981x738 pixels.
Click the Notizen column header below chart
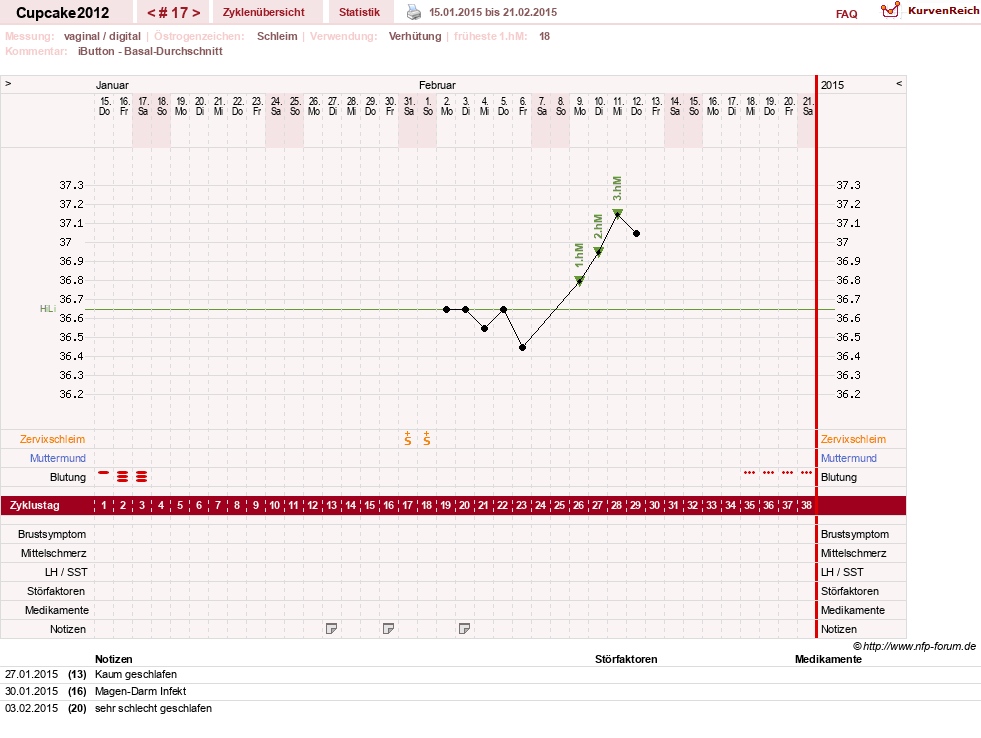[113, 659]
